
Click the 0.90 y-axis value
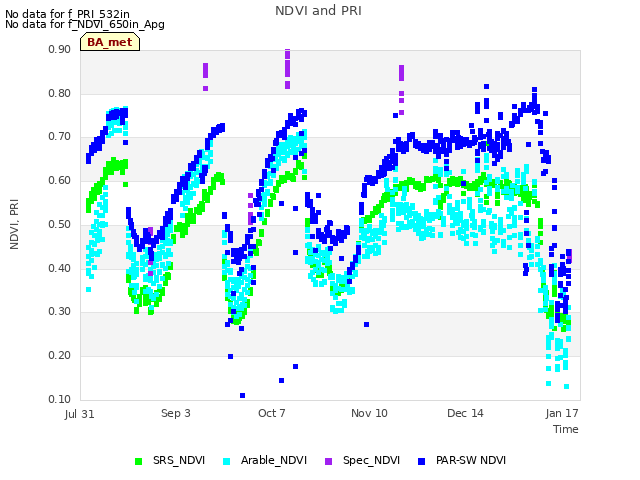pyautogui.click(x=60, y=49)
